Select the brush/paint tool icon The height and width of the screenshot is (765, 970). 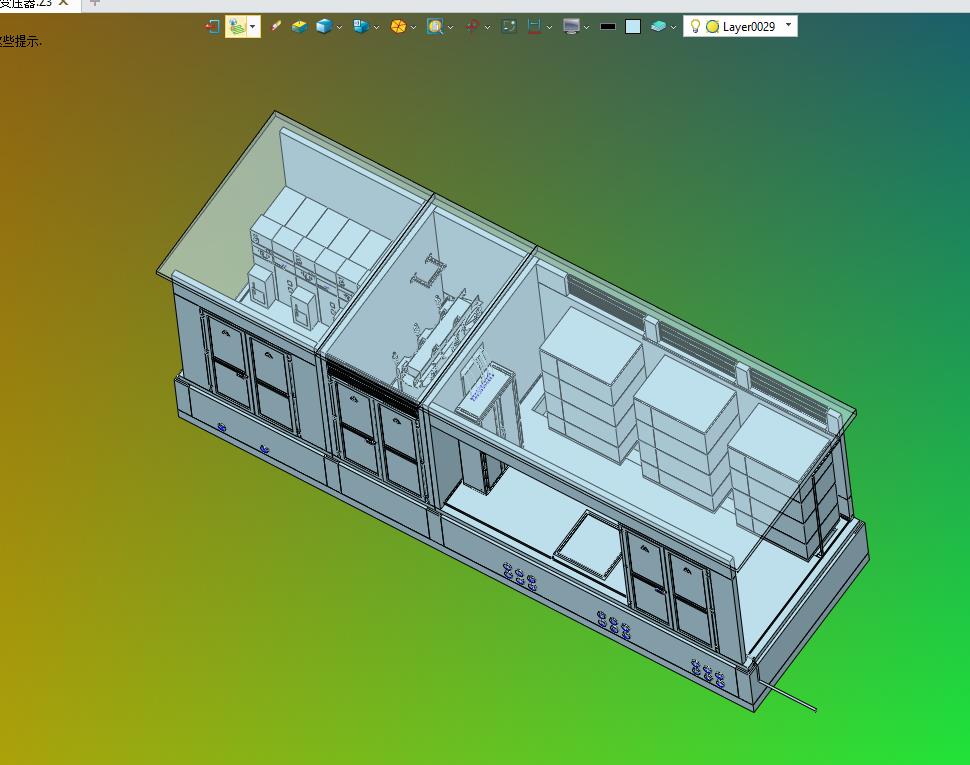point(276,26)
